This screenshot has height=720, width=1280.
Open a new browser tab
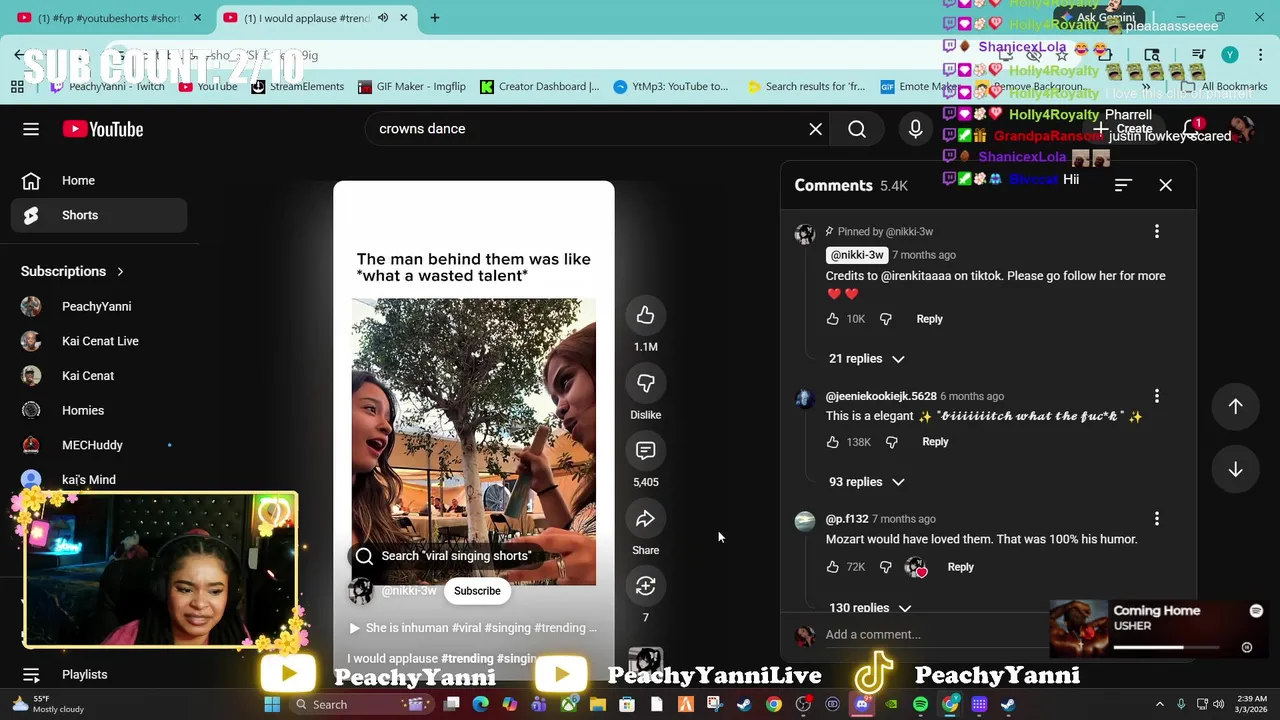pos(434,18)
